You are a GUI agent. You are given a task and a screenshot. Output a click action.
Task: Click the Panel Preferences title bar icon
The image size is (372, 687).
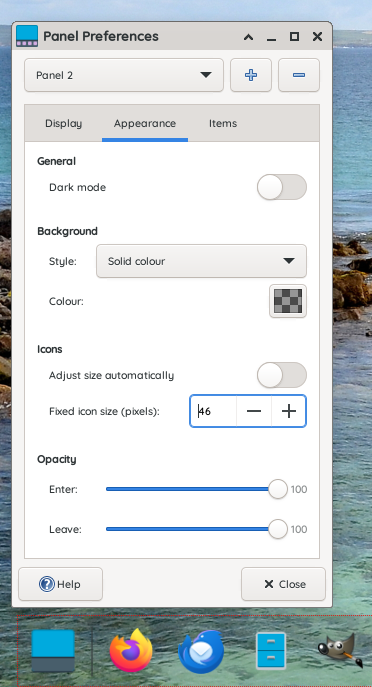coord(27,36)
